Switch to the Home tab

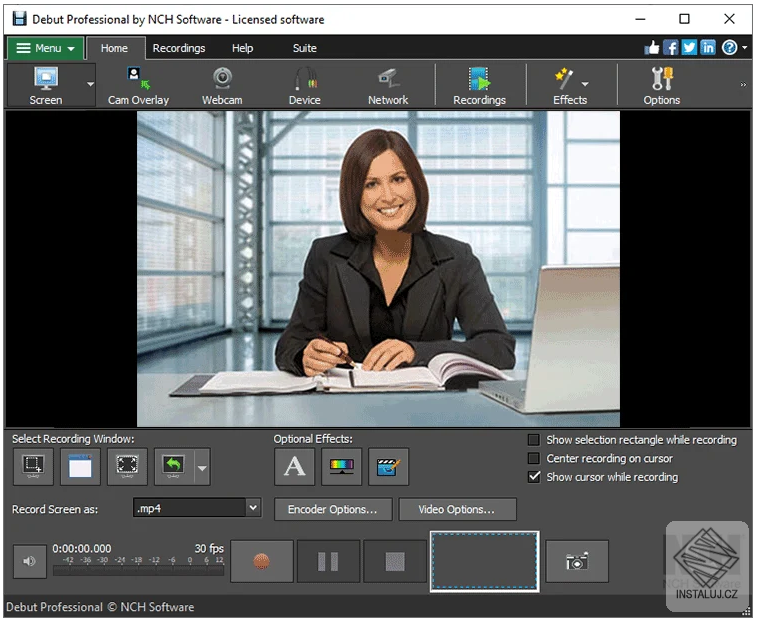(x=114, y=48)
